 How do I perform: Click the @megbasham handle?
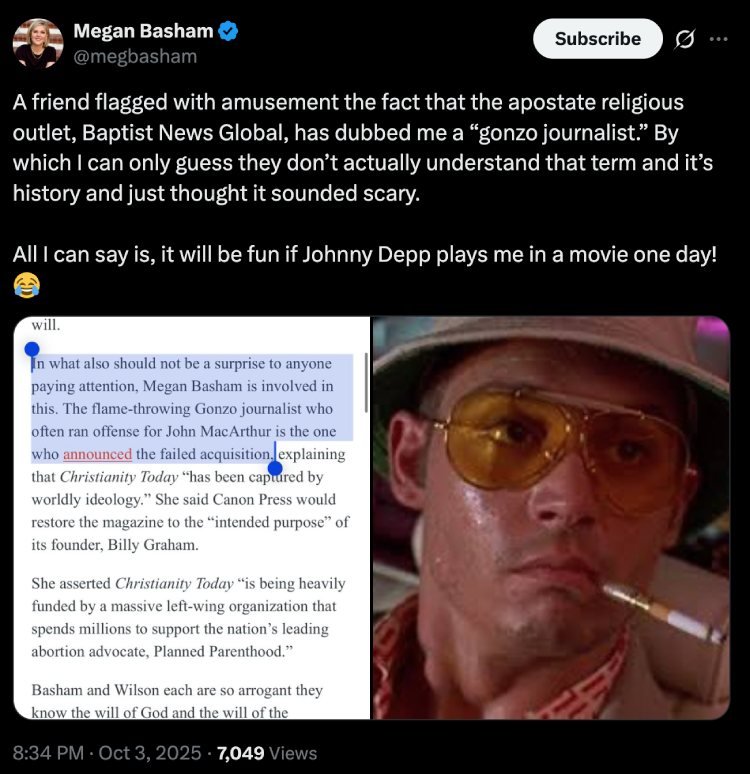pos(135,56)
